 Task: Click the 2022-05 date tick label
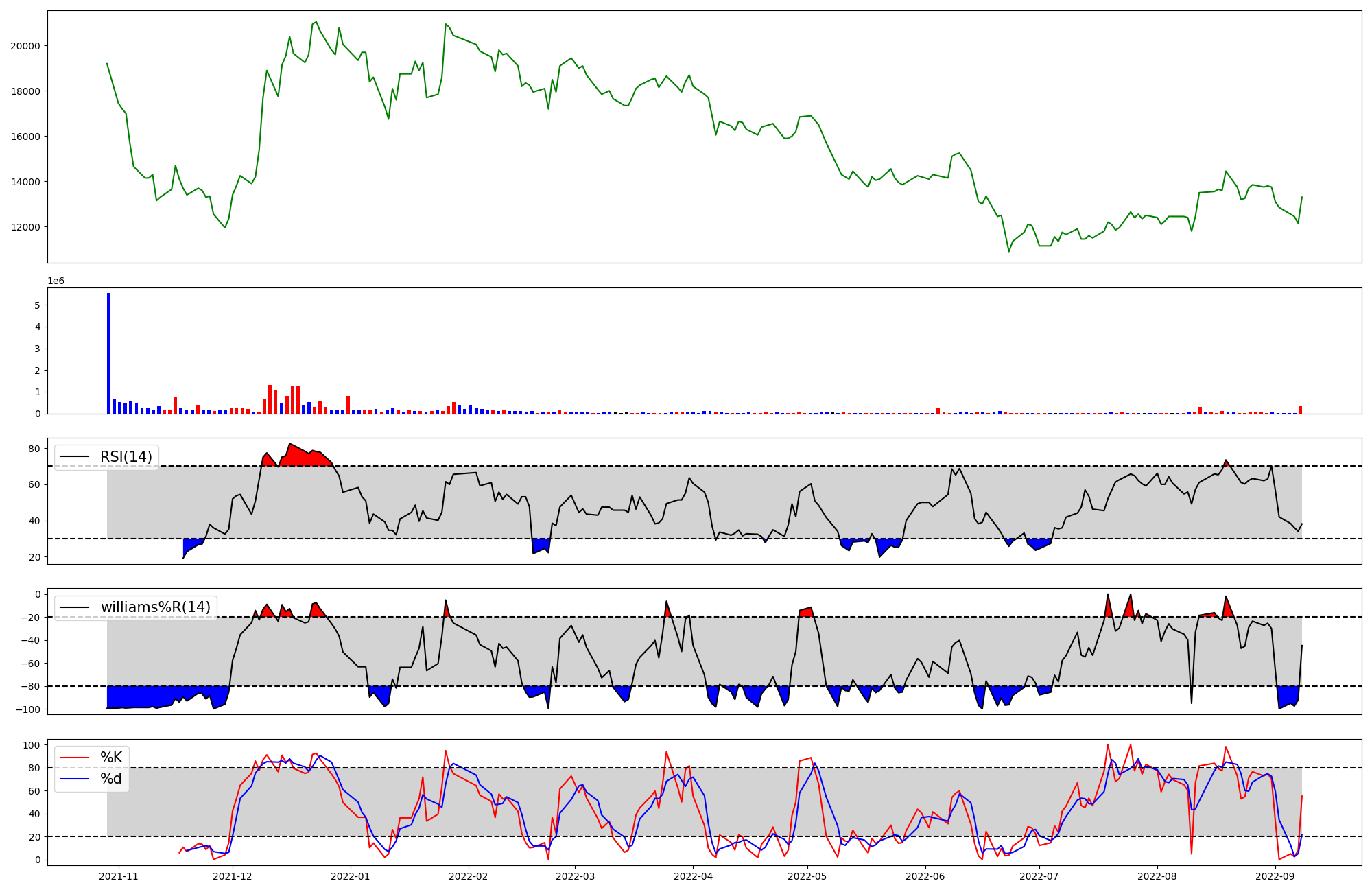click(x=807, y=876)
